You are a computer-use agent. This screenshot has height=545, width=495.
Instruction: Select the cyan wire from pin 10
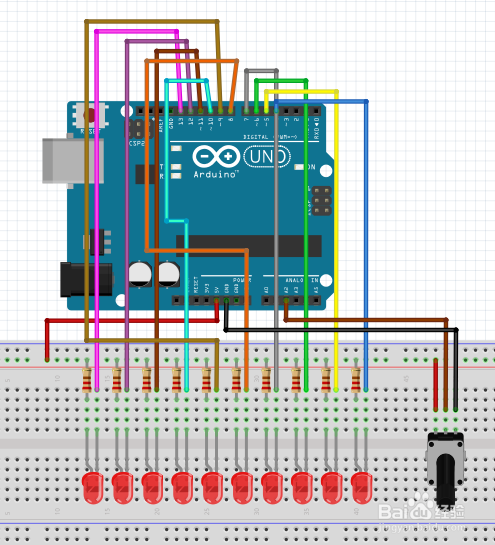tap(167, 149)
